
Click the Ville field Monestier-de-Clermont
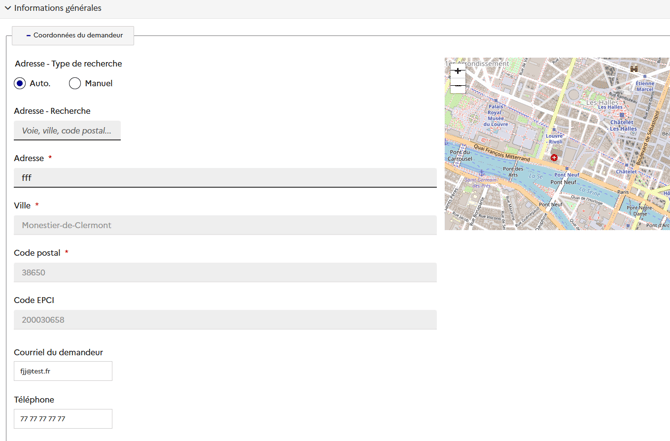(225, 225)
